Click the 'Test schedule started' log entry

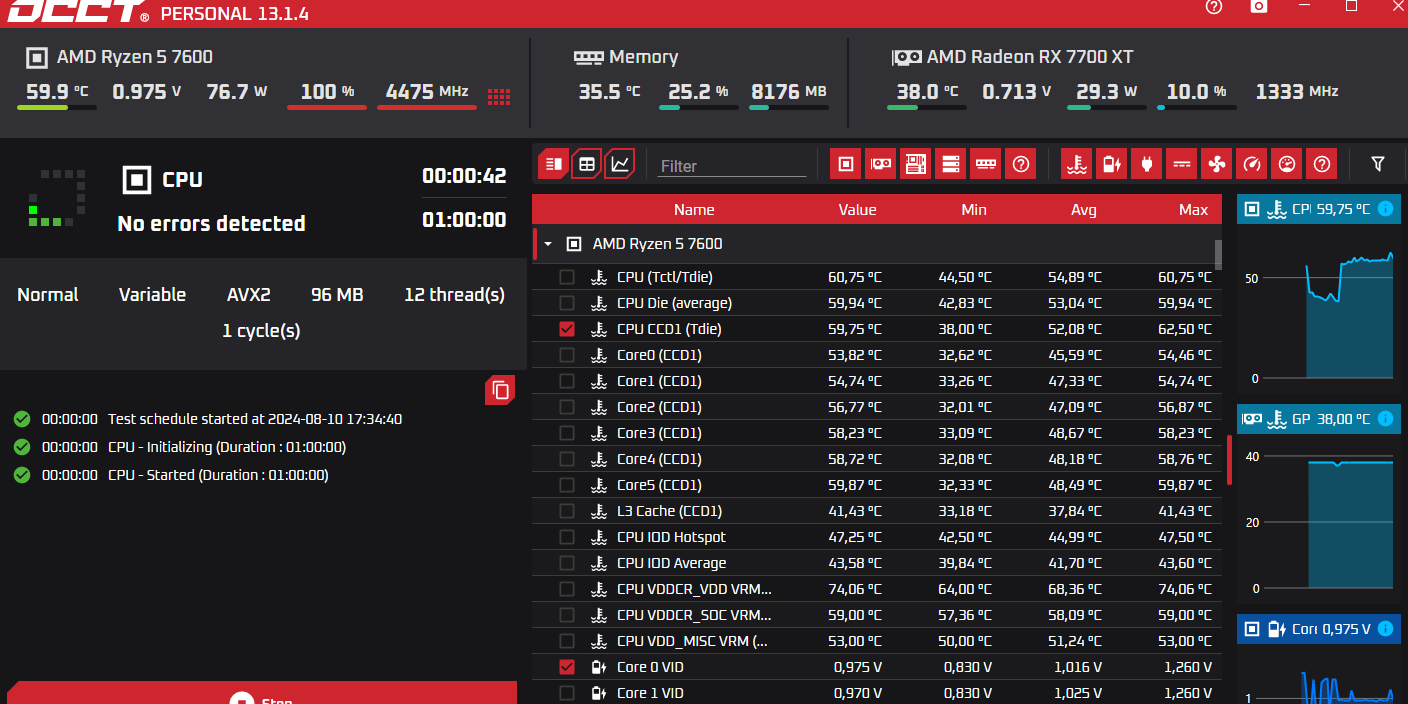(x=255, y=419)
